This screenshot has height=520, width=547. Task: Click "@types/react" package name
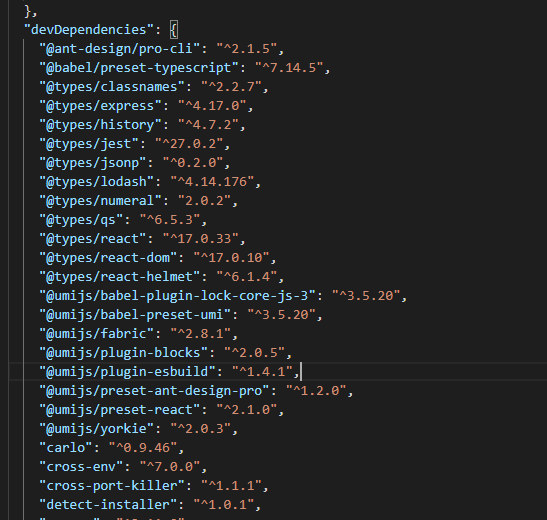tap(92, 239)
